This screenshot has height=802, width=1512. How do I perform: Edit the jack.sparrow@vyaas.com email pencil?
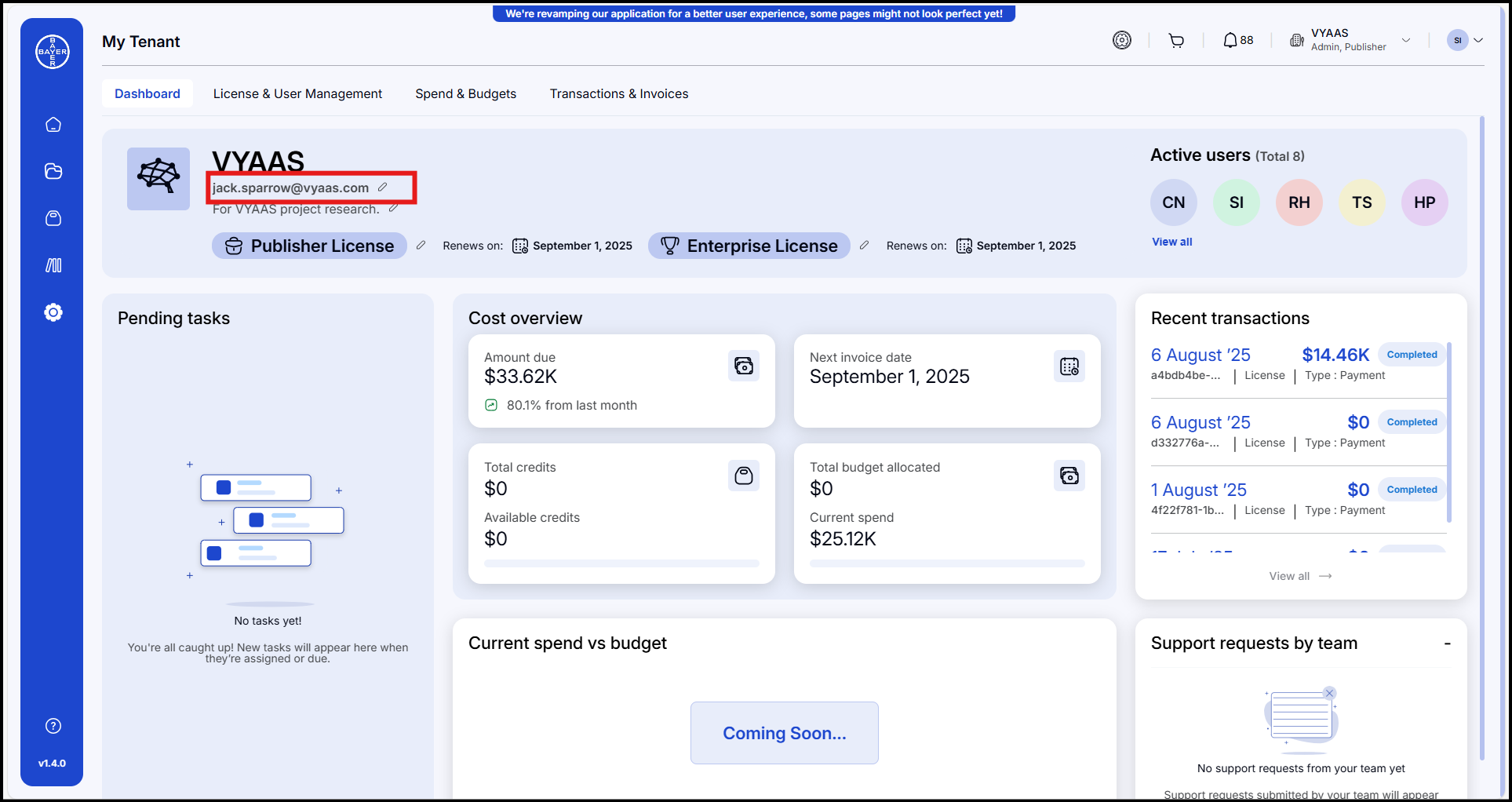click(383, 187)
